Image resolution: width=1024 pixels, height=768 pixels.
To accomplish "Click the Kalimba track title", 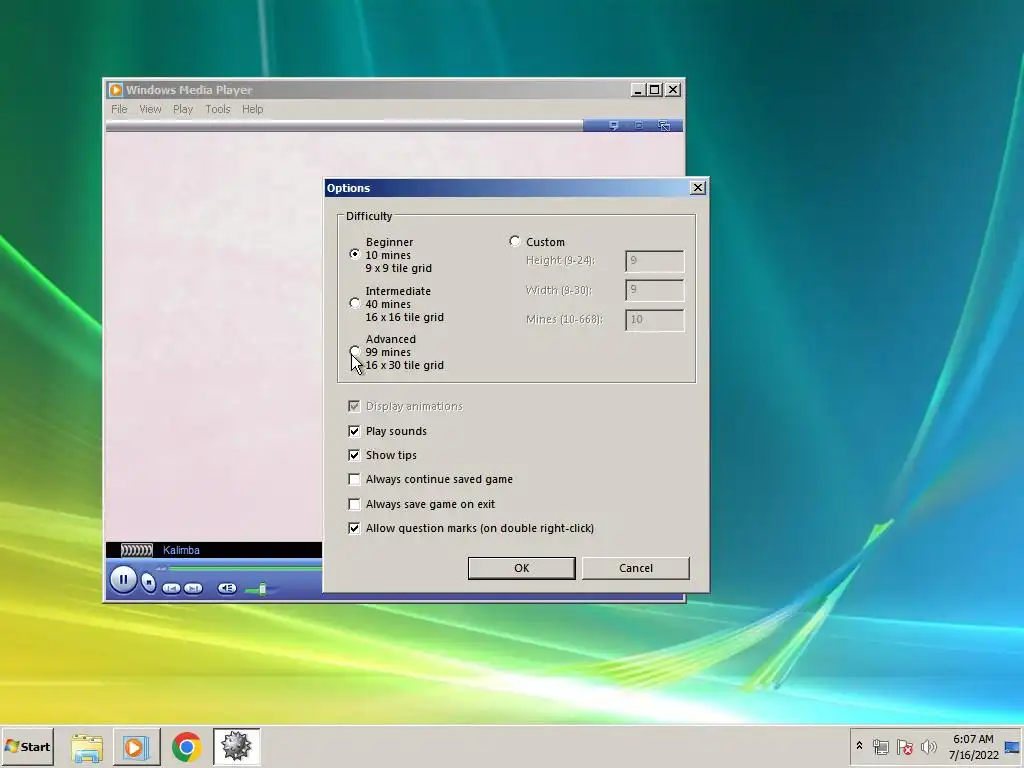I will (181, 550).
